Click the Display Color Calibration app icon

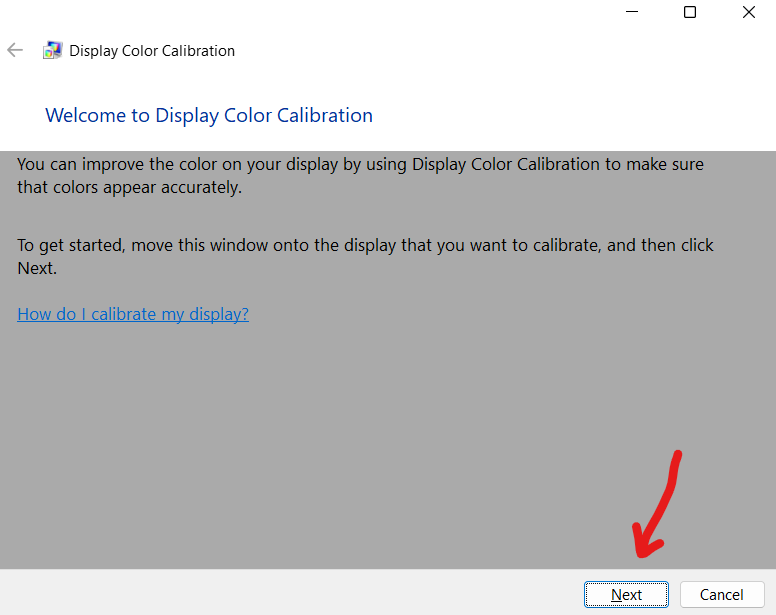coord(52,50)
